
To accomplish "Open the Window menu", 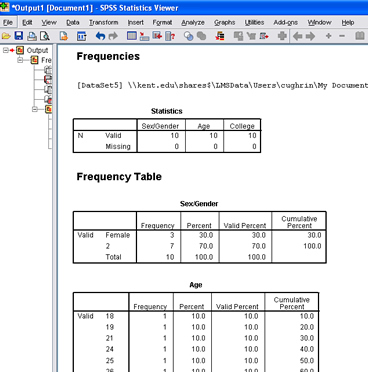I will click(319, 22).
